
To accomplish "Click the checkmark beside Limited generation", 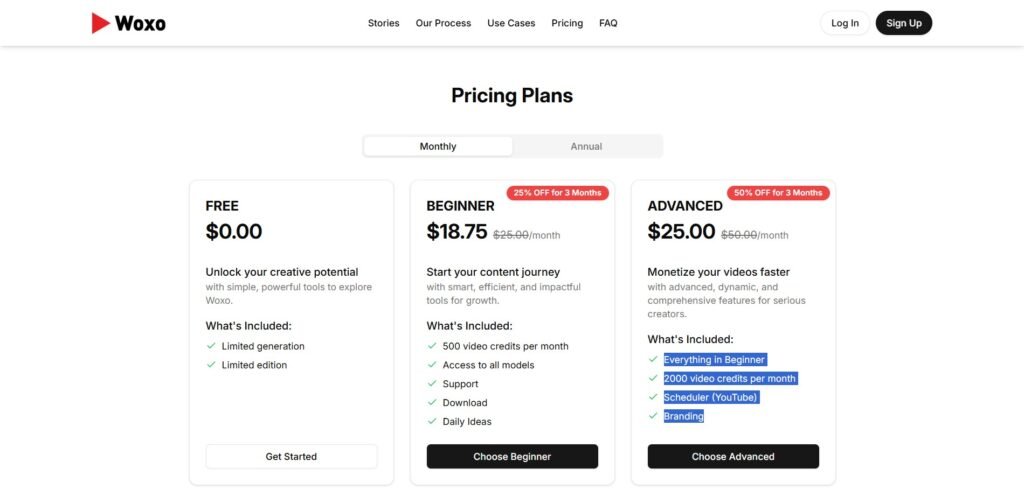I will pyautogui.click(x=211, y=346).
